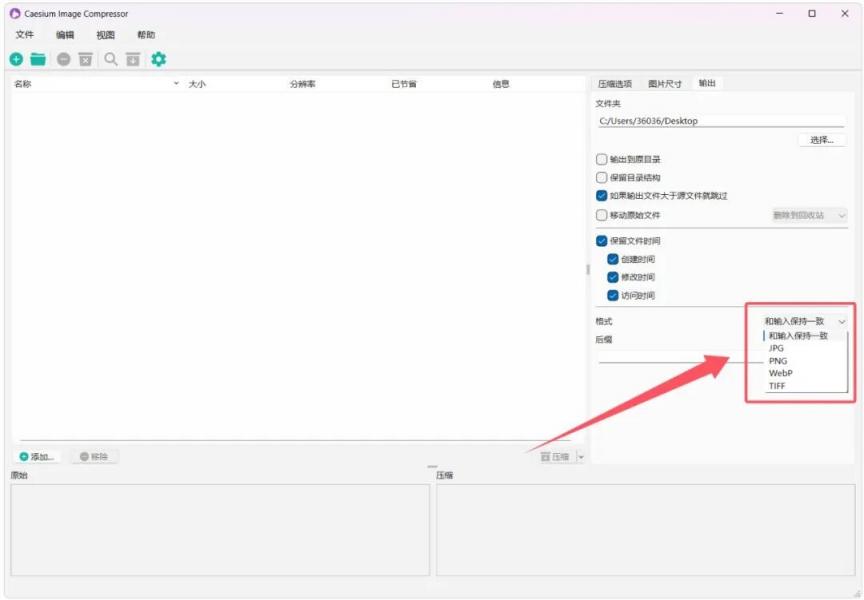This screenshot has width=864, height=600.
Task: Open the 文件 menu
Action: (25, 35)
